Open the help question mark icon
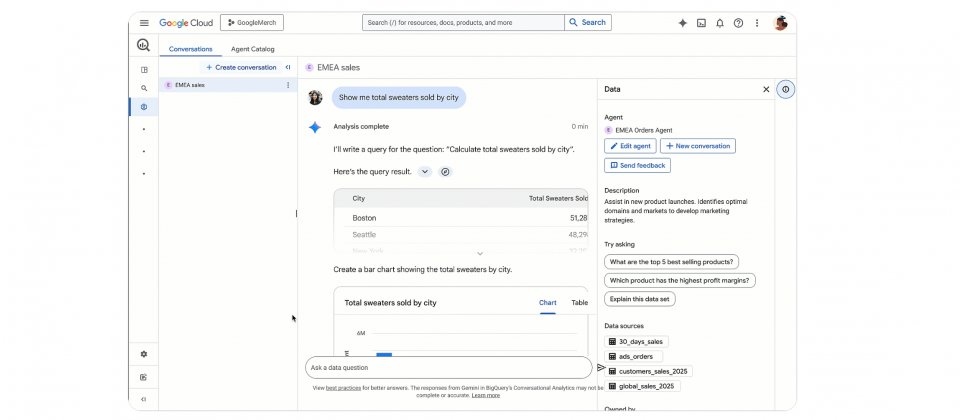 click(x=738, y=22)
